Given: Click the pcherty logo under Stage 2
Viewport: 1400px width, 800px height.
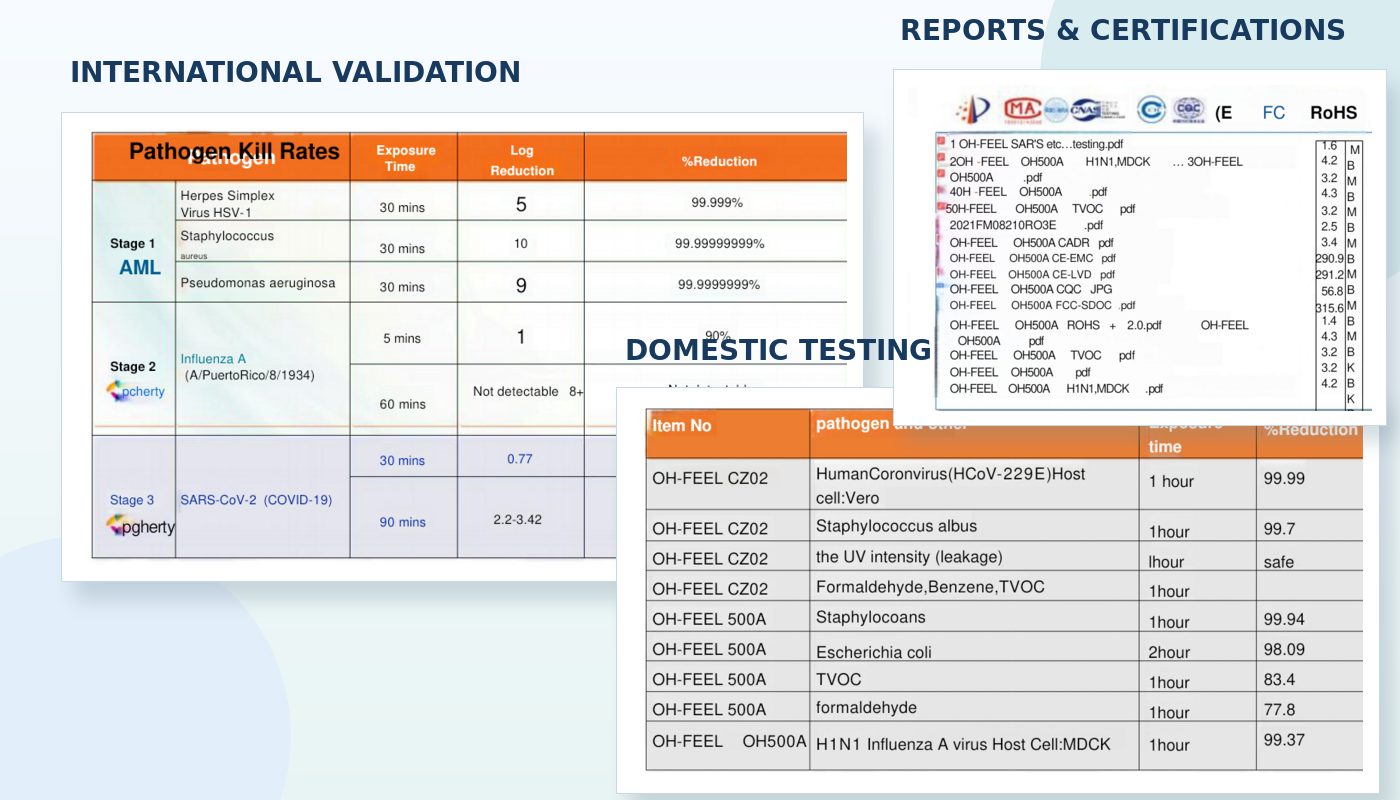Looking at the screenshot, I should tap(136, 391).
